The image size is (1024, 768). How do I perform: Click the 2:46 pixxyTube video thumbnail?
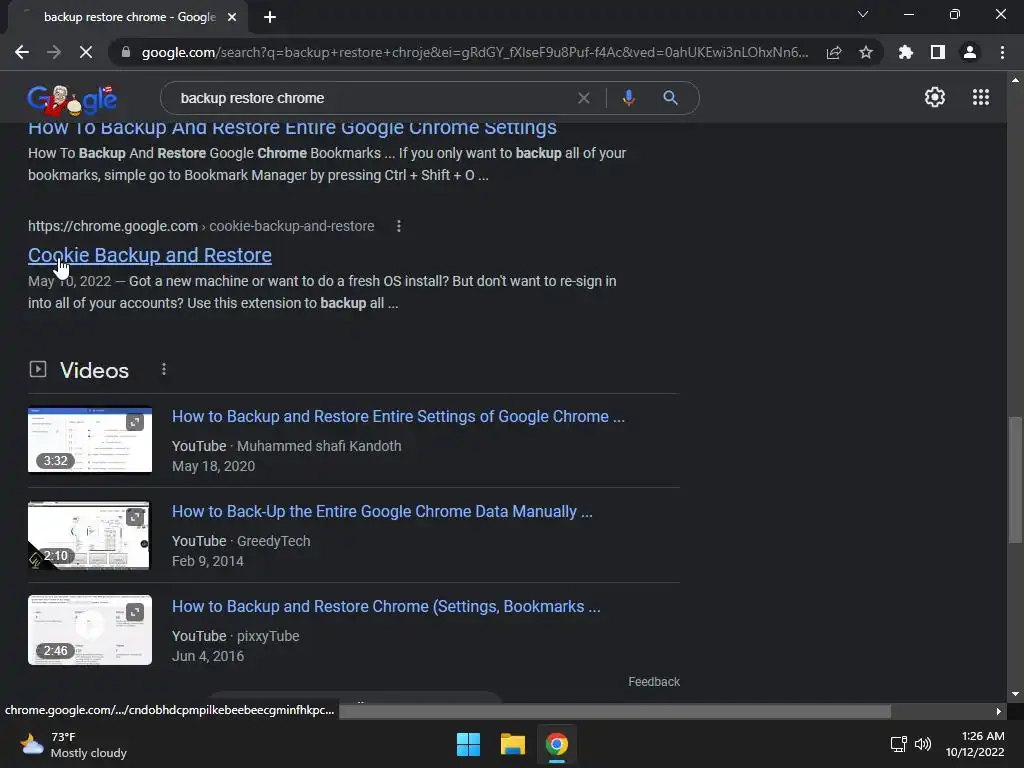pyautogui.click(x=89, y=630)
